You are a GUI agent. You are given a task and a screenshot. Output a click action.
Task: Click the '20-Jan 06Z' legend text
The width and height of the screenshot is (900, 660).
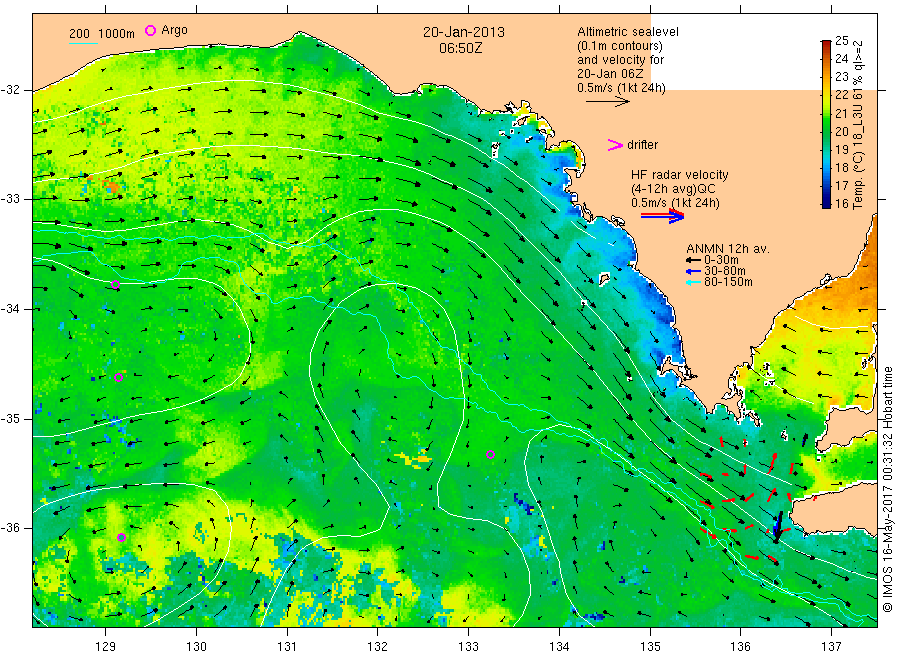pos(610,73)
